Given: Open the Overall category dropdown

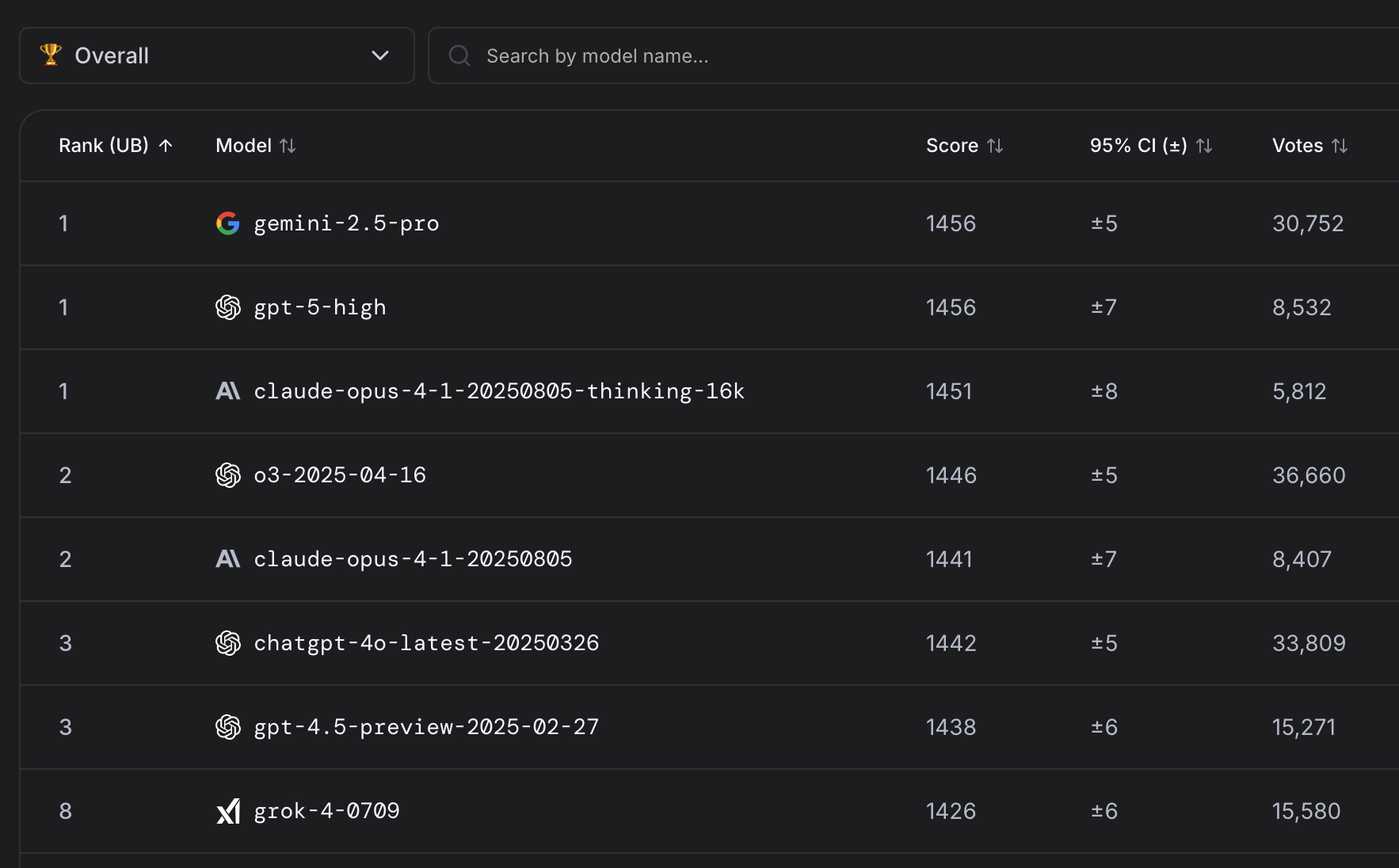Looking at the screenshot, I should tap(217, 55).
